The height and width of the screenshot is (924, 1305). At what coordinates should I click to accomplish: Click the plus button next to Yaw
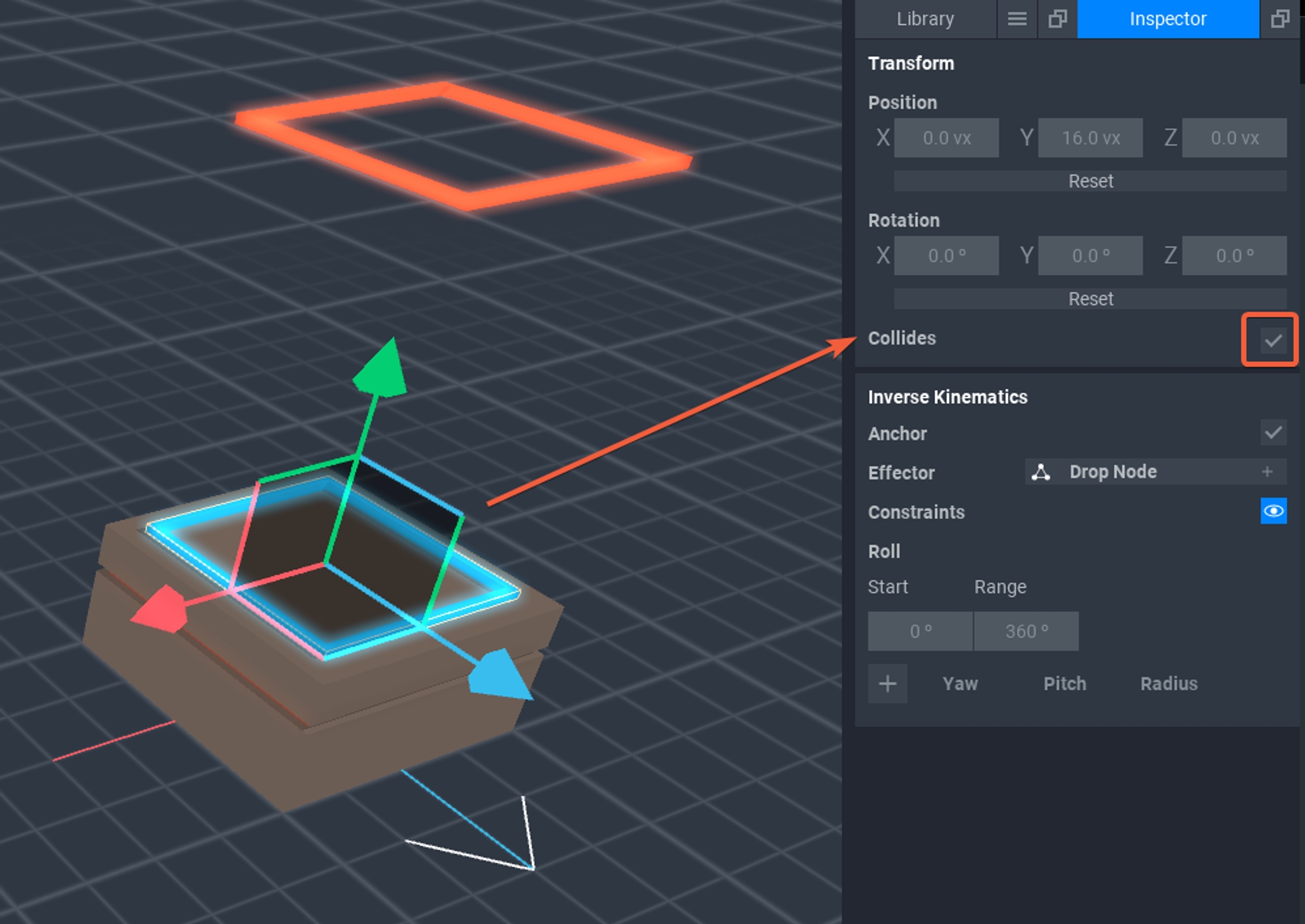(887, 683)
